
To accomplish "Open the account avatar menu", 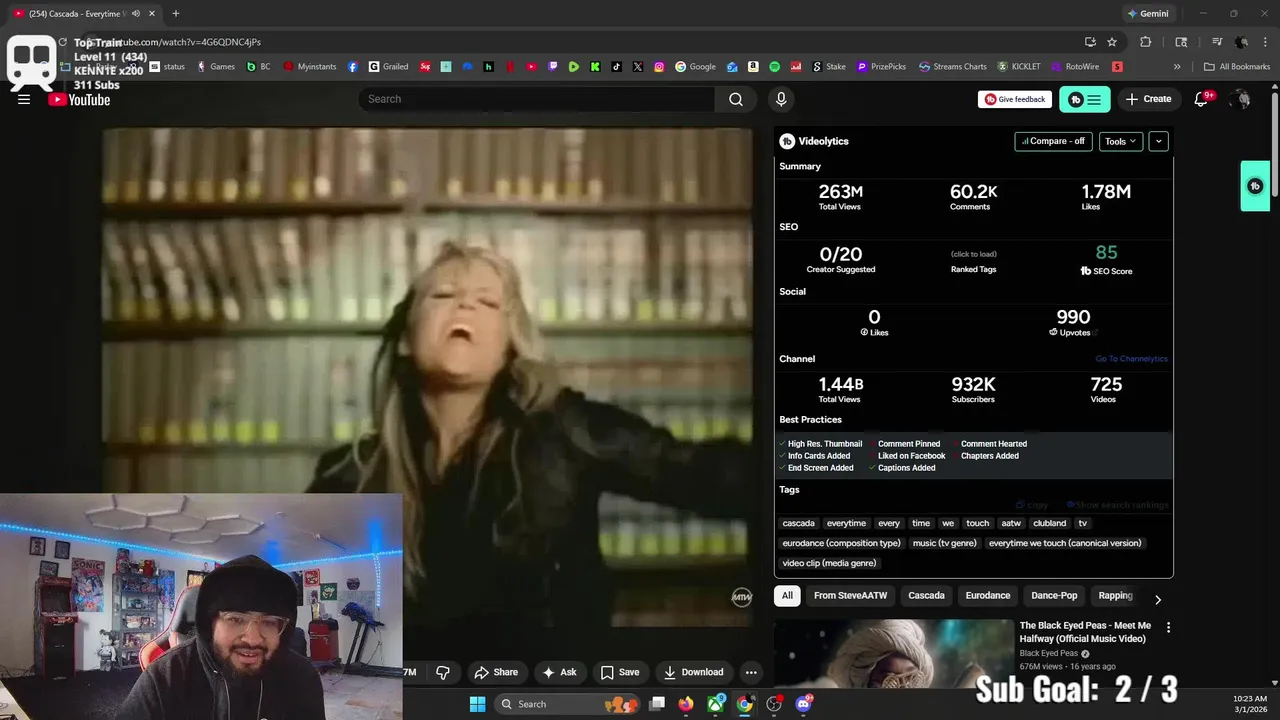I will (1241, 99).
